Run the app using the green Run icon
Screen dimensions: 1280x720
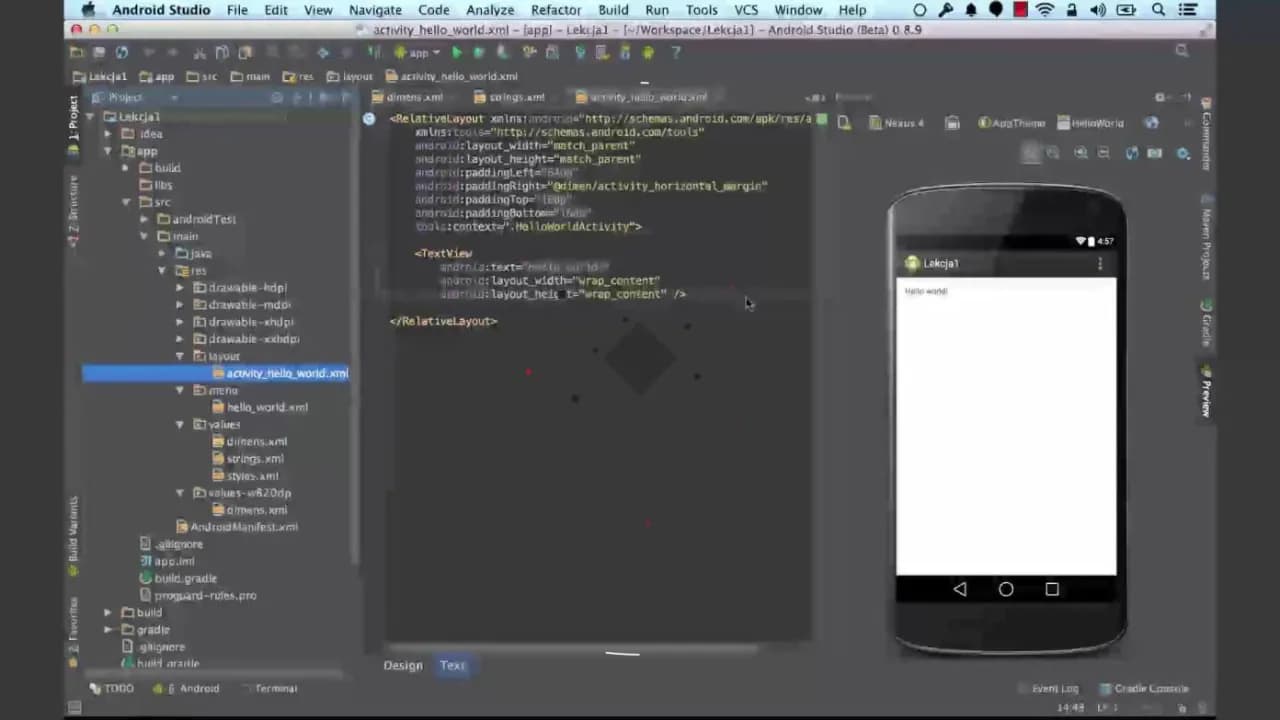[x=456, y=52]
